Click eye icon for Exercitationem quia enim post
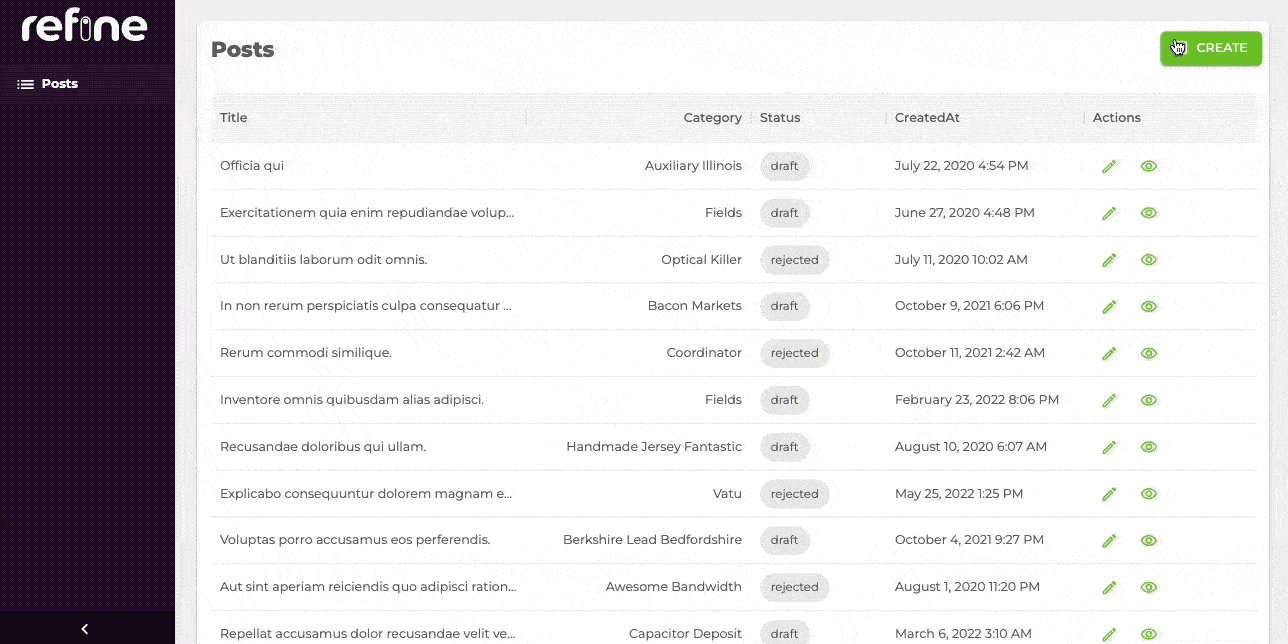The width and height of the screenshot is (1288, 644). pyautogui.click(x=1149, y=213)
